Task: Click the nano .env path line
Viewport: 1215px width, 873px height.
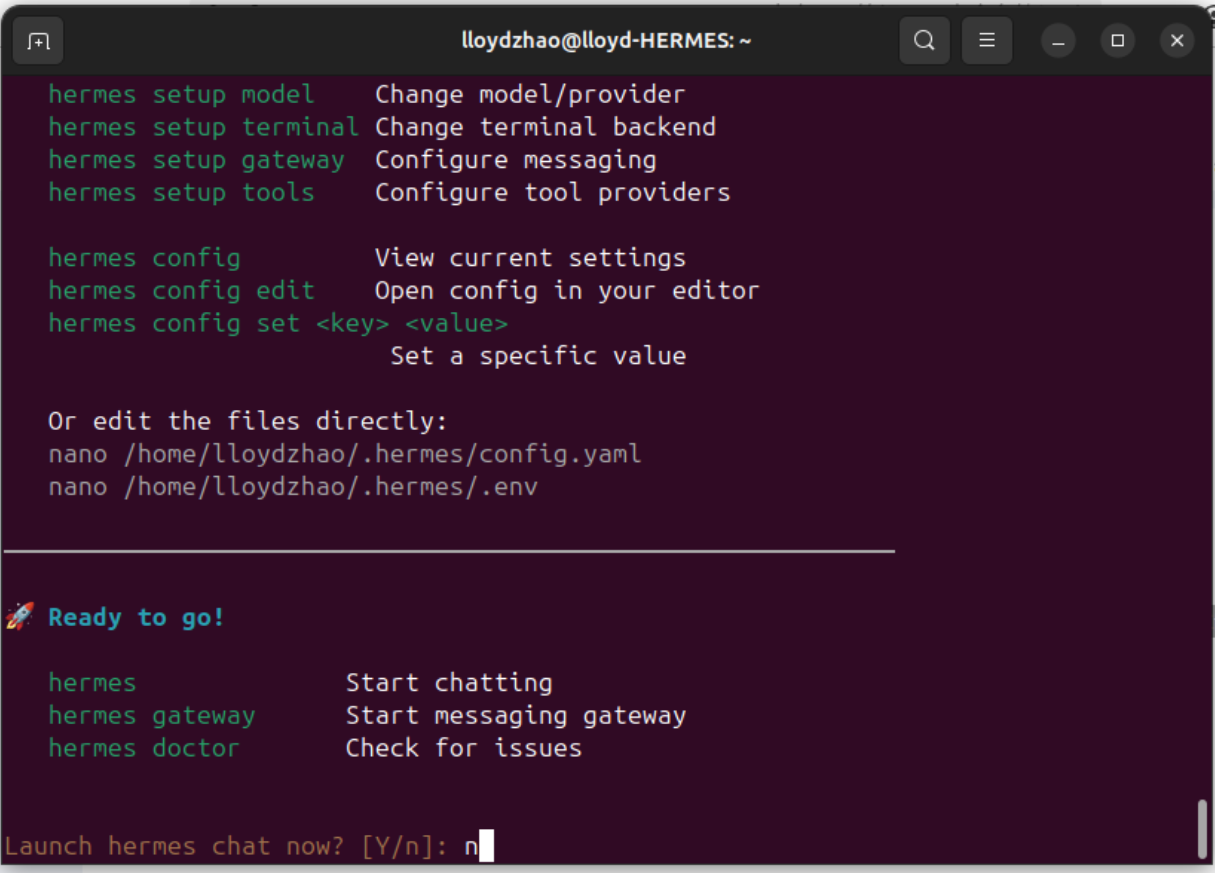Action: [293, 487]
